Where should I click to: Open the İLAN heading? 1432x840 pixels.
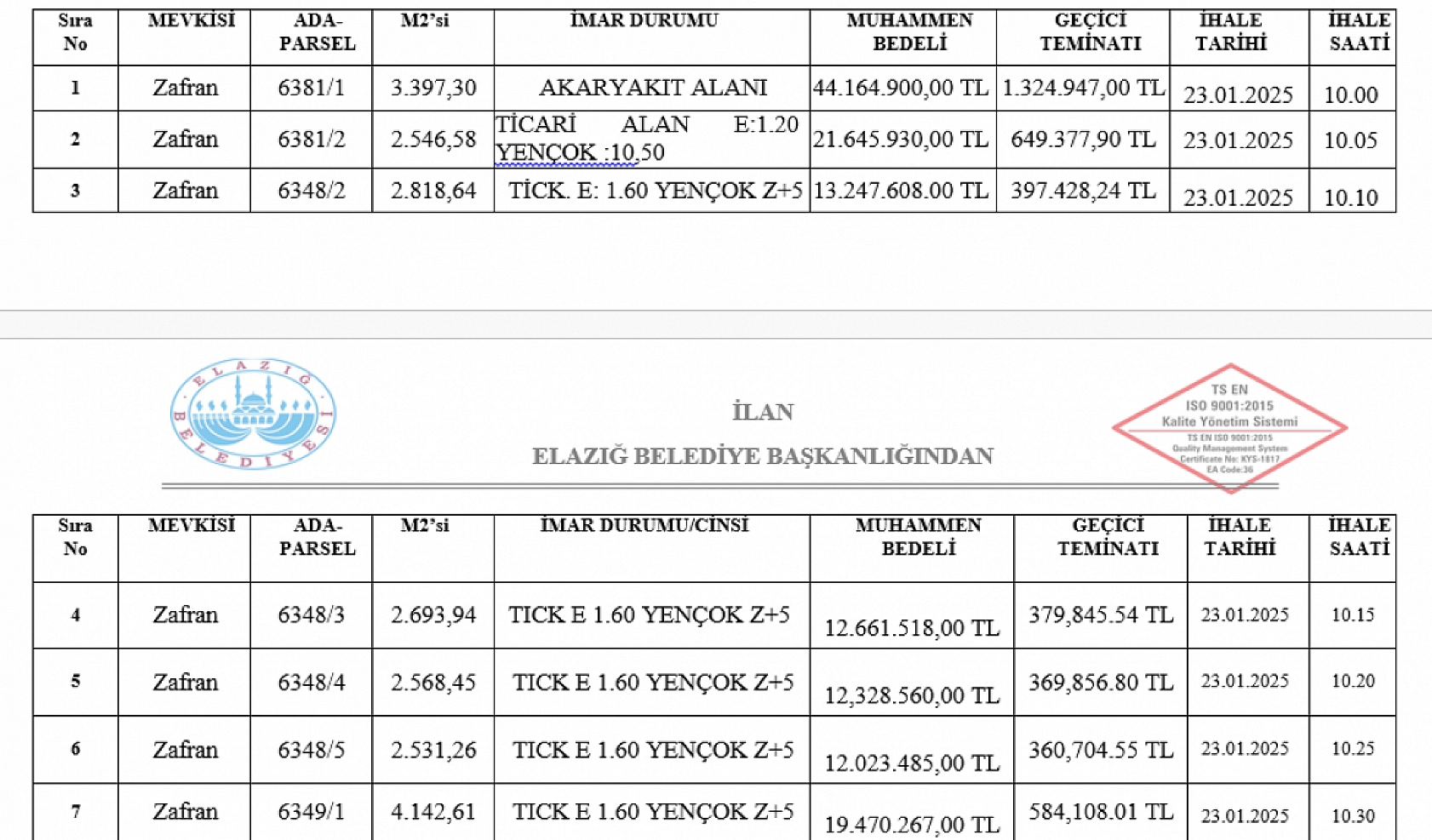pos(764,411)
